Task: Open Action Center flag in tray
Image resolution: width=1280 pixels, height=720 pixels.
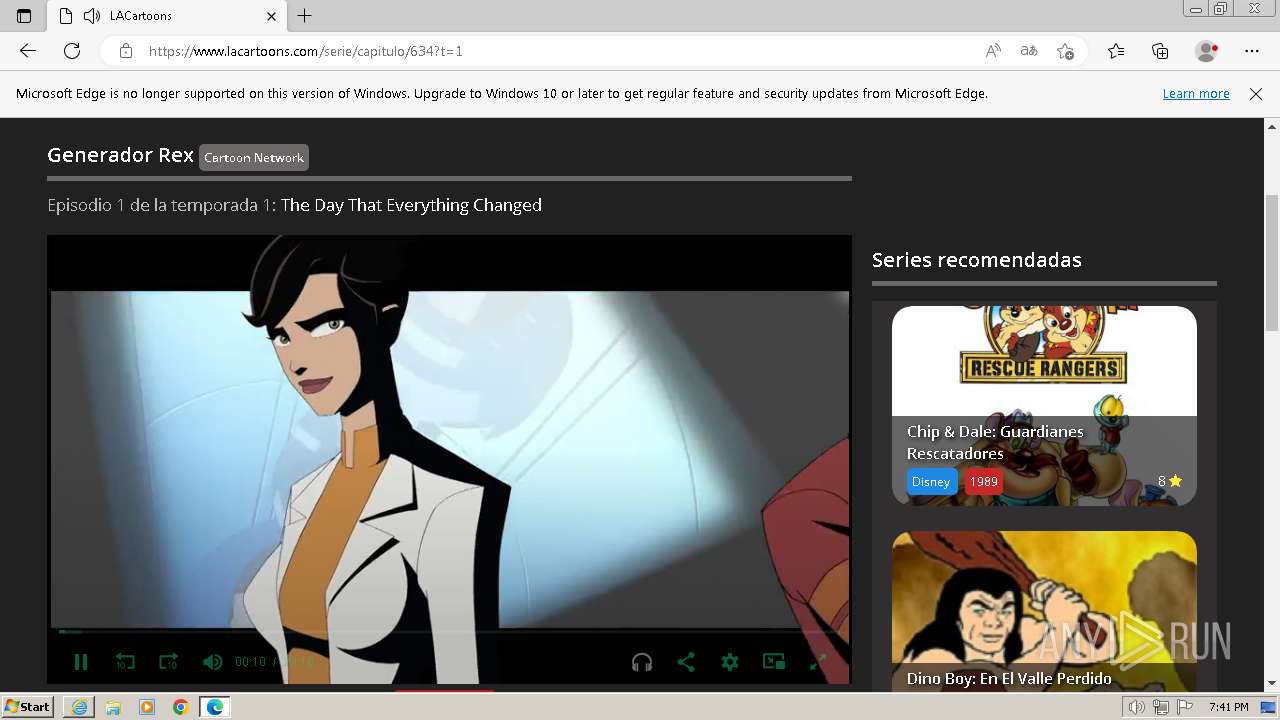Action: [1185, 707]
